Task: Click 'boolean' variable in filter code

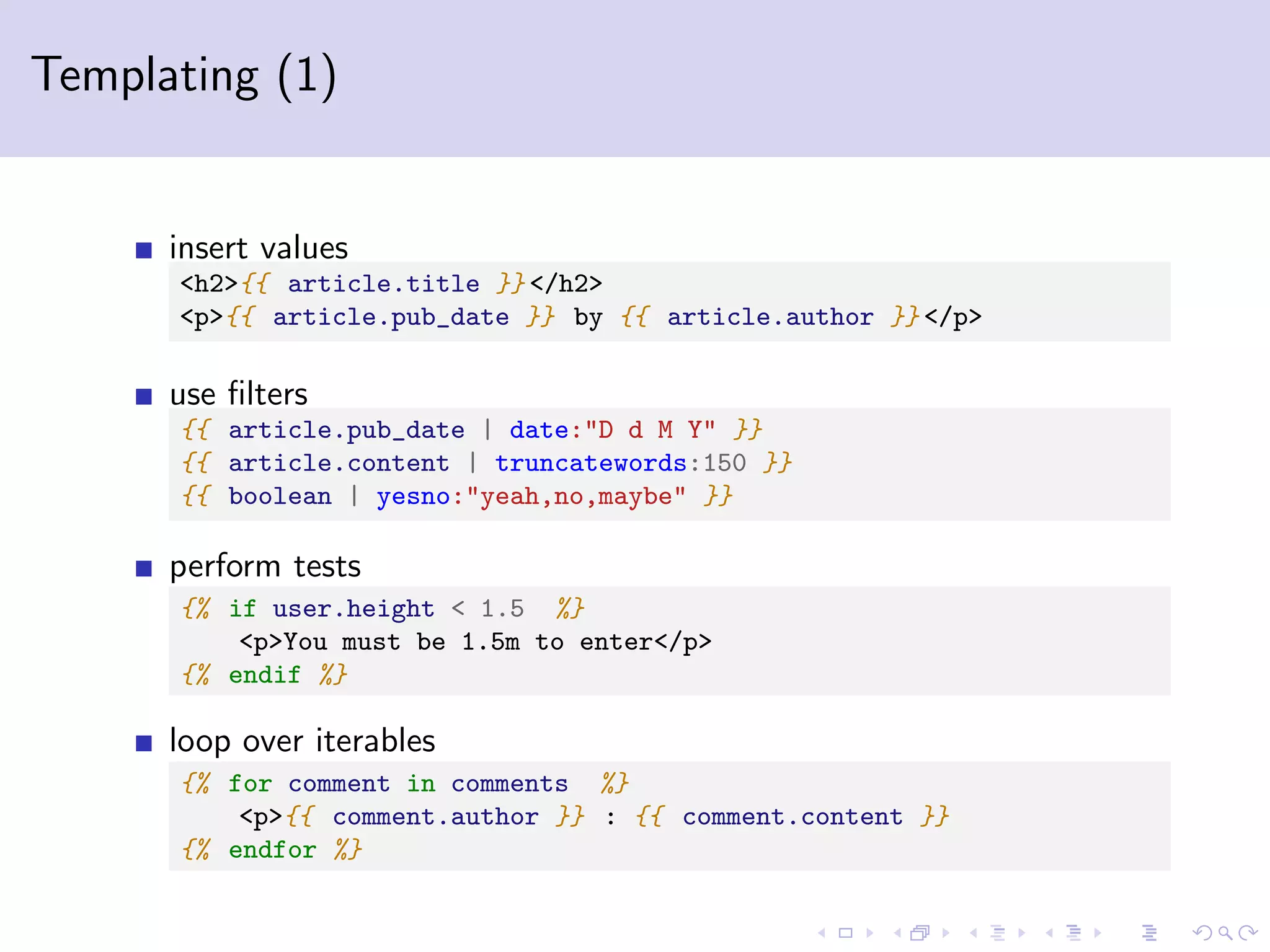Action: pyautogui.click(x=280, y=496)
